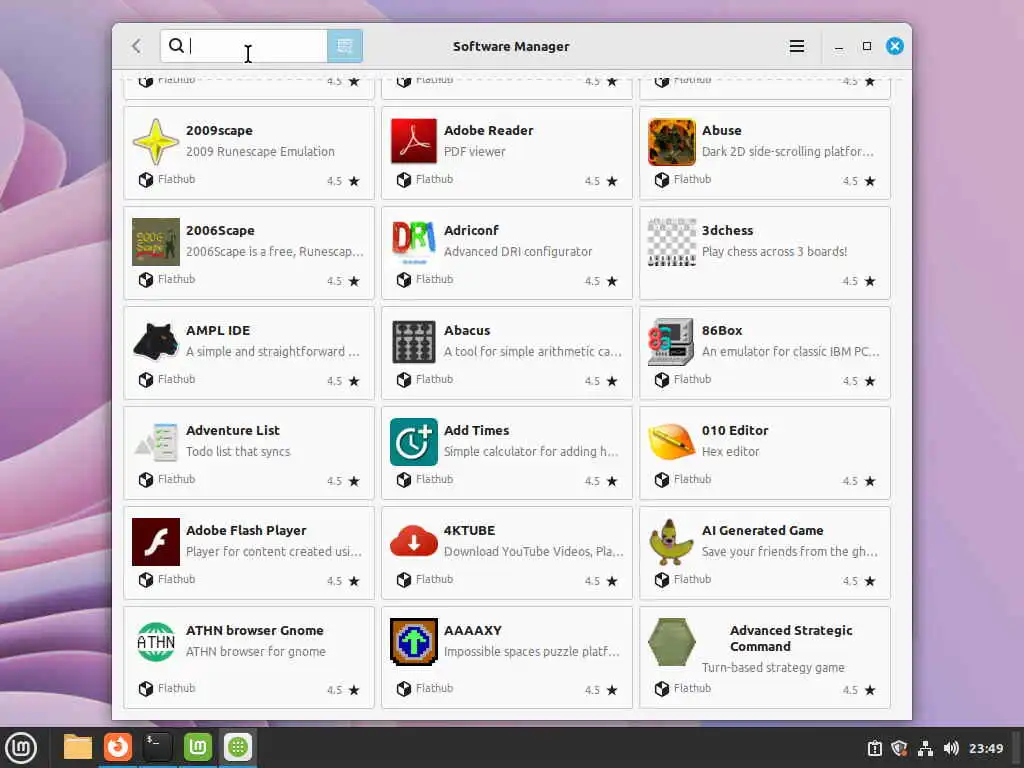Viewport: 1024px width, 768px height.
Task: Click the 3dchess chessboard icon
Action: 671,242
